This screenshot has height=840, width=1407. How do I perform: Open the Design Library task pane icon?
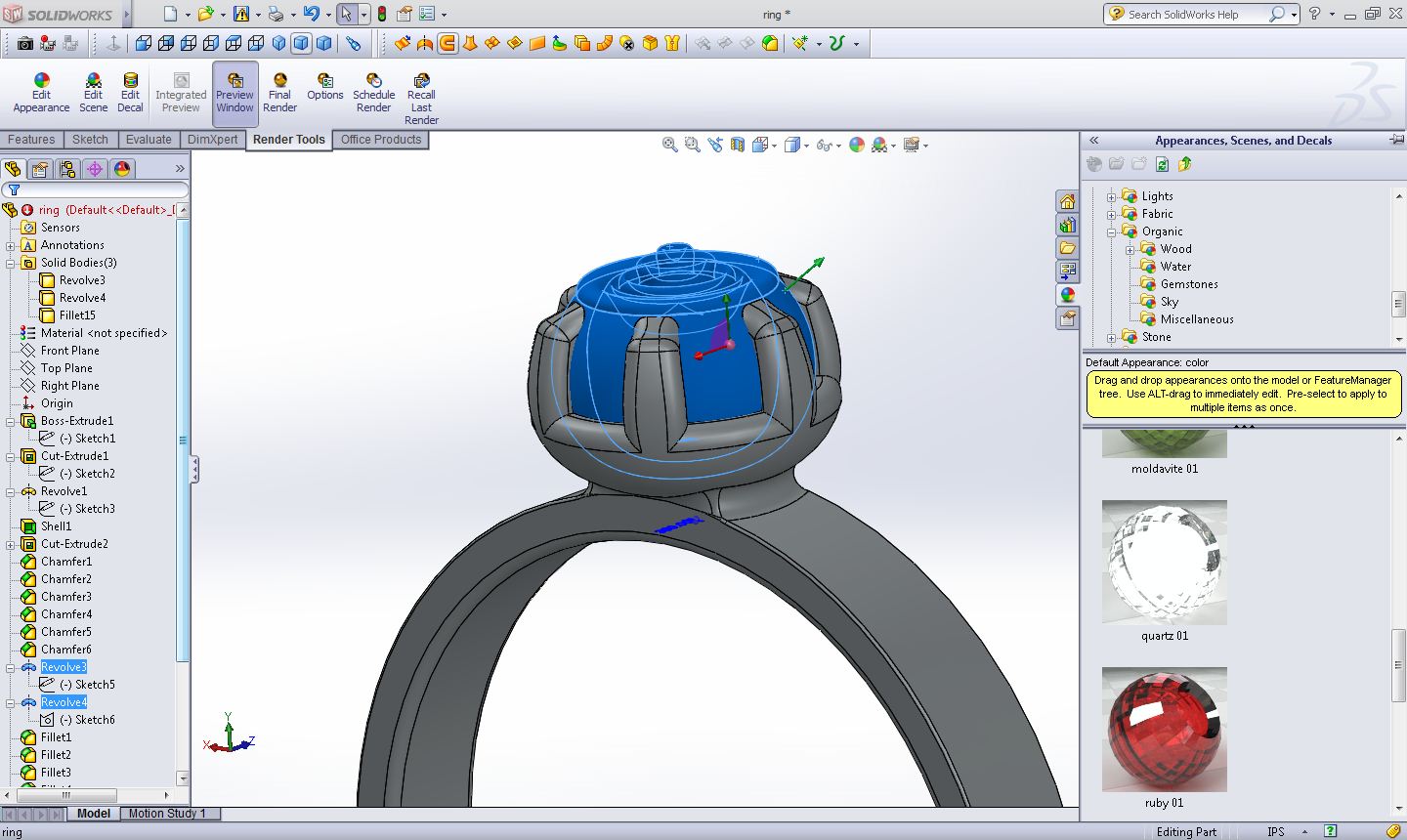click(1067, 225)
